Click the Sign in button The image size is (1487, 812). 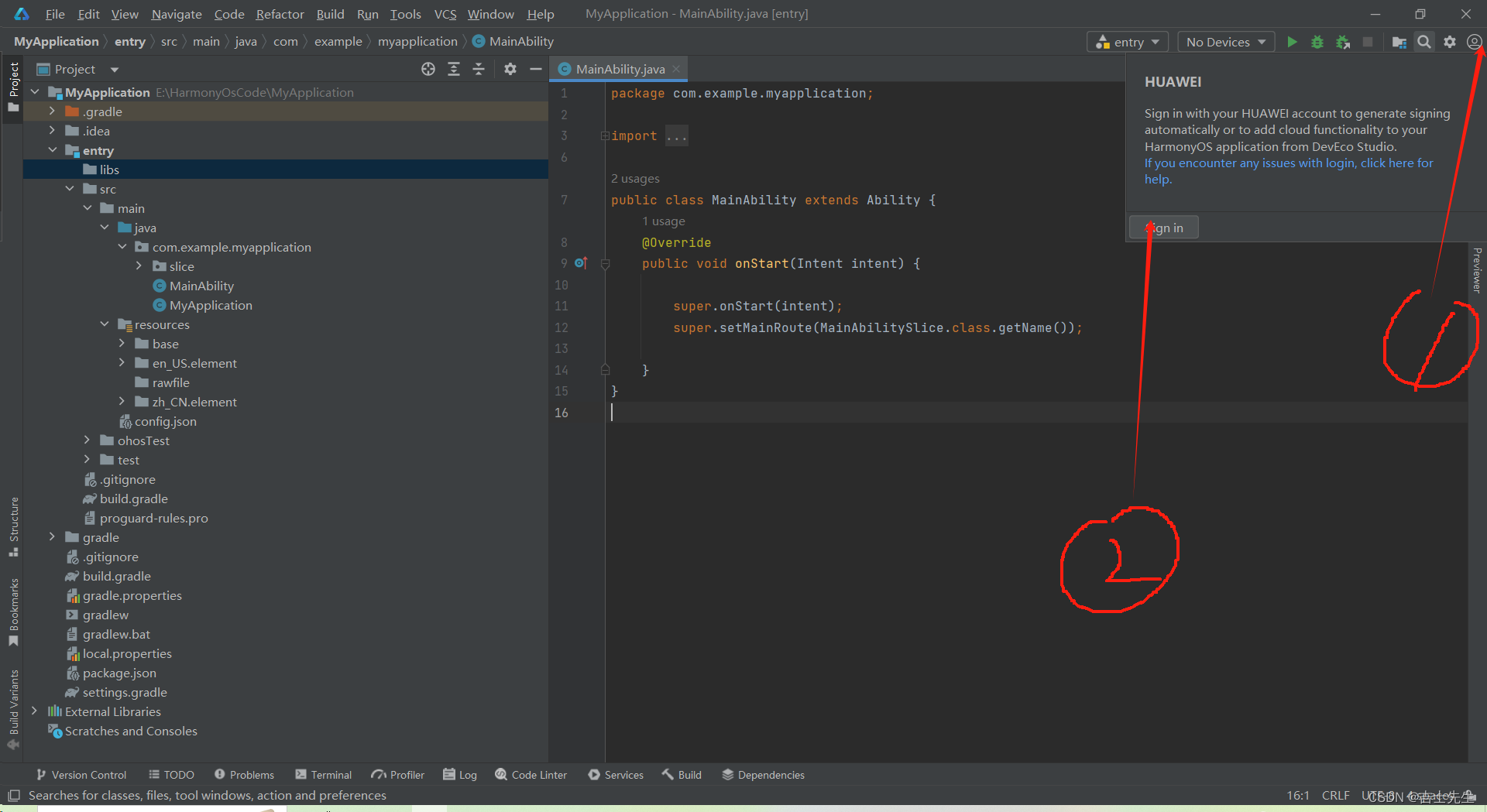click(x=1164, y=228)
